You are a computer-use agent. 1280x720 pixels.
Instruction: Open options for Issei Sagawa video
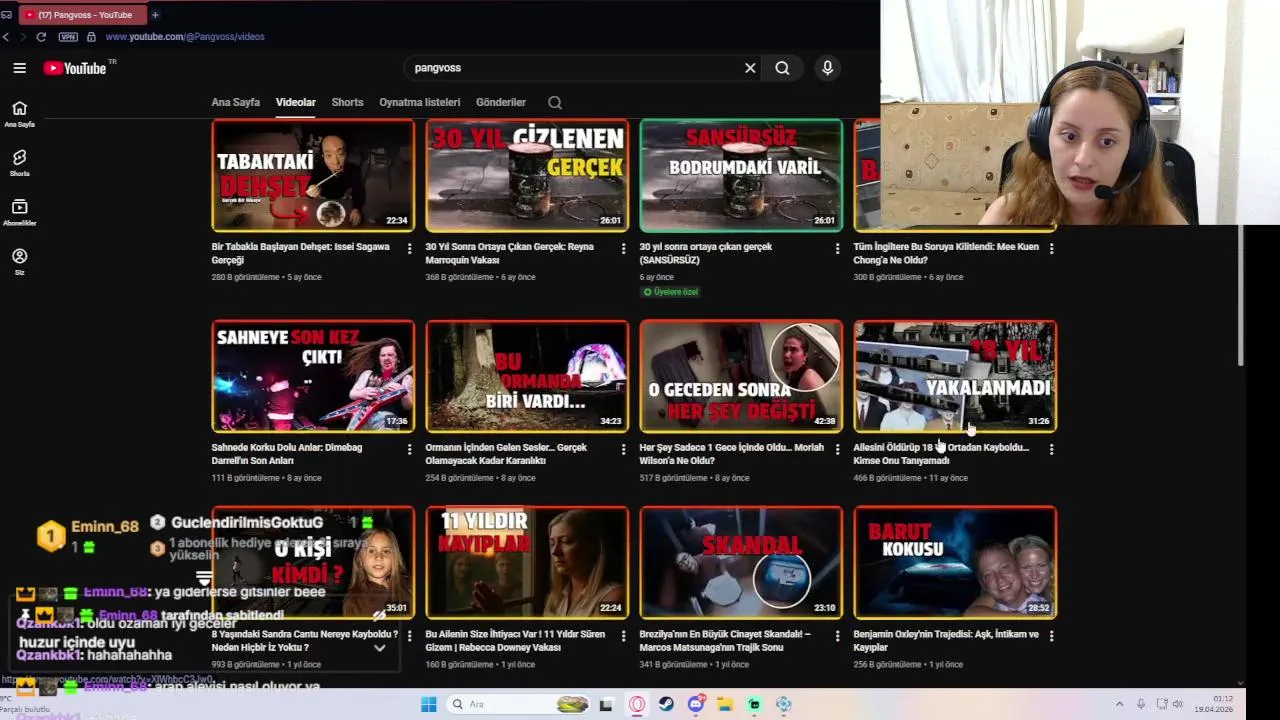point(409,248)
